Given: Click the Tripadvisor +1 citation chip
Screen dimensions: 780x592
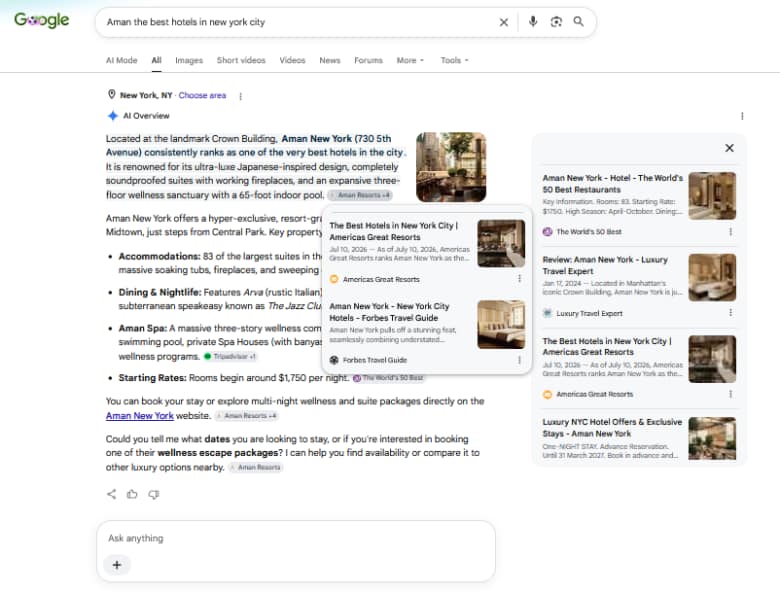Looking at the screenshot, I should pyautogui.click(x=230, y=356).
